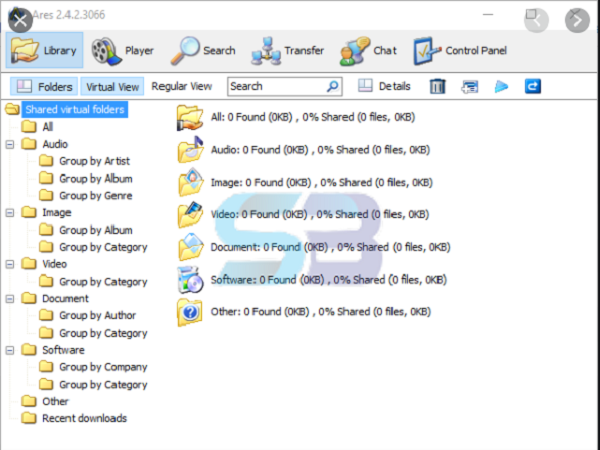Click the add to playlist icon
Image resolution: width=600 pixels, height=450 pixels.
[x=470, y=86]
